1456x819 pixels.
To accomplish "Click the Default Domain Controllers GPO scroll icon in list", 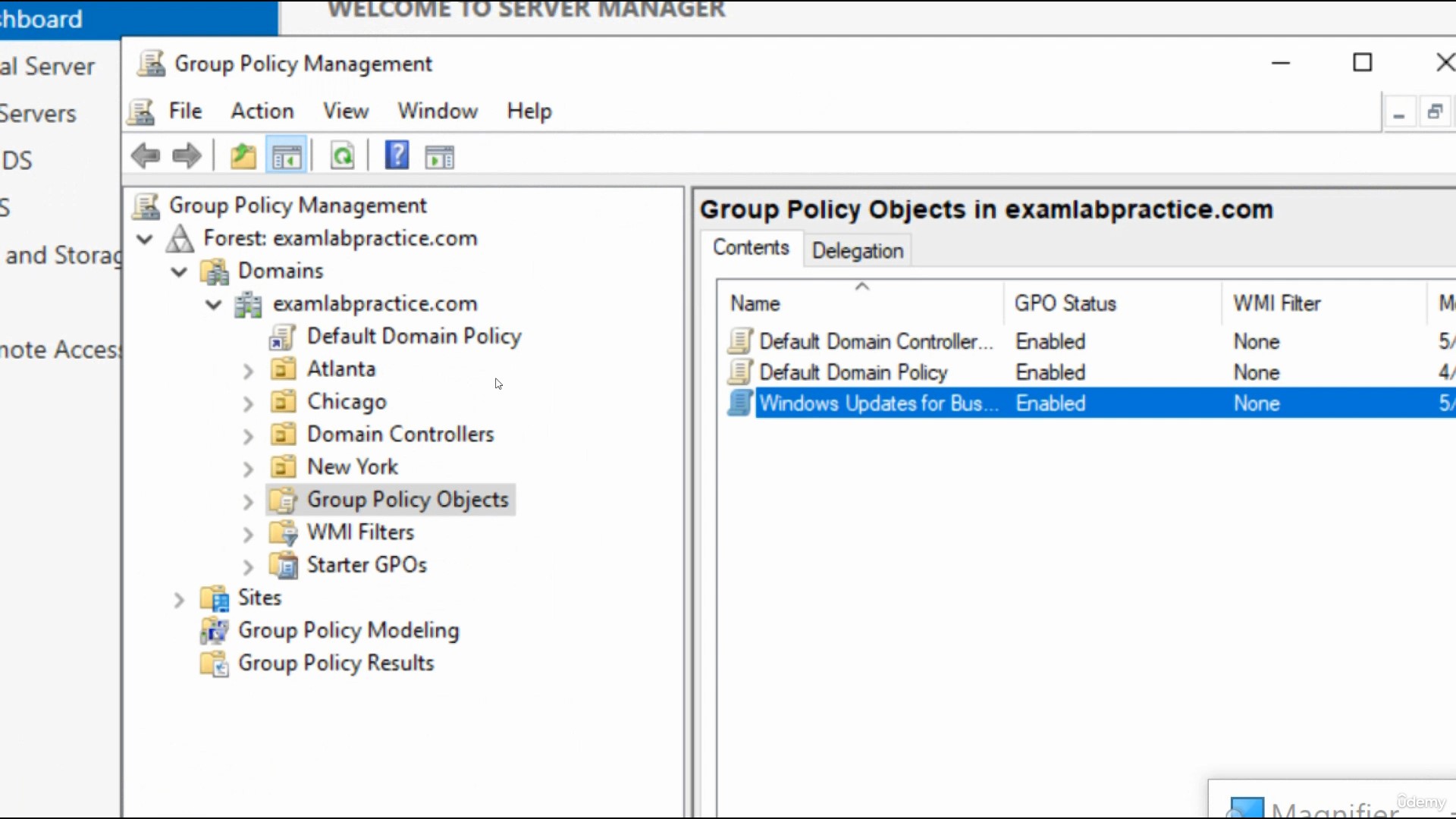I will (740, 341).
